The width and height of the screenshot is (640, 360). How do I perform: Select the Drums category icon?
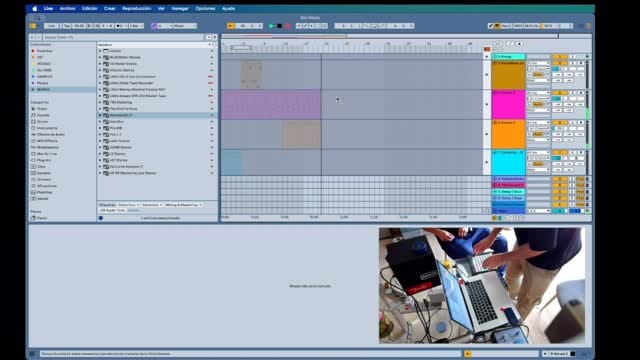33,122
